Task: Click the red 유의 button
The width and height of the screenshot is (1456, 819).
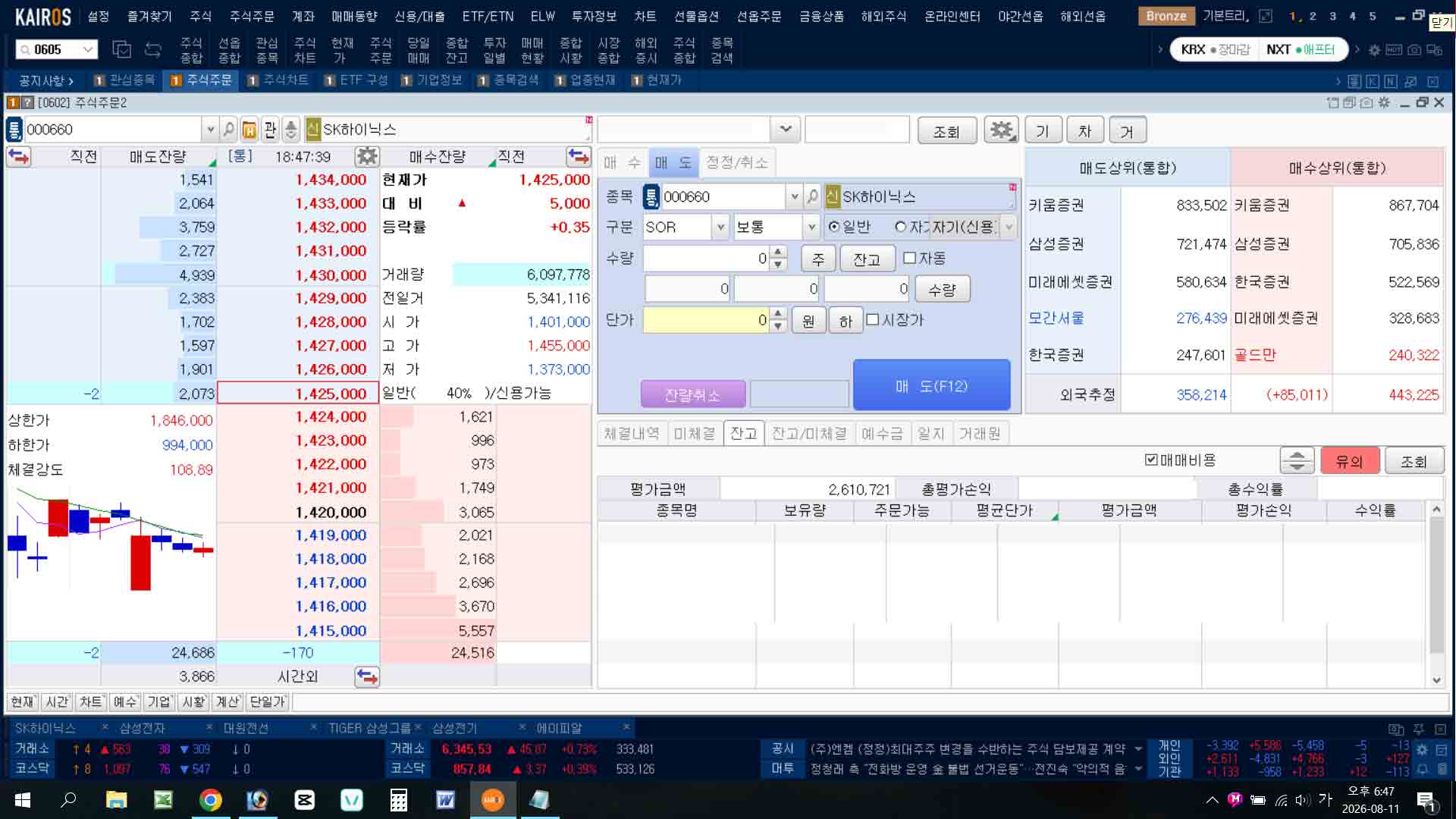Action: 1349,461
